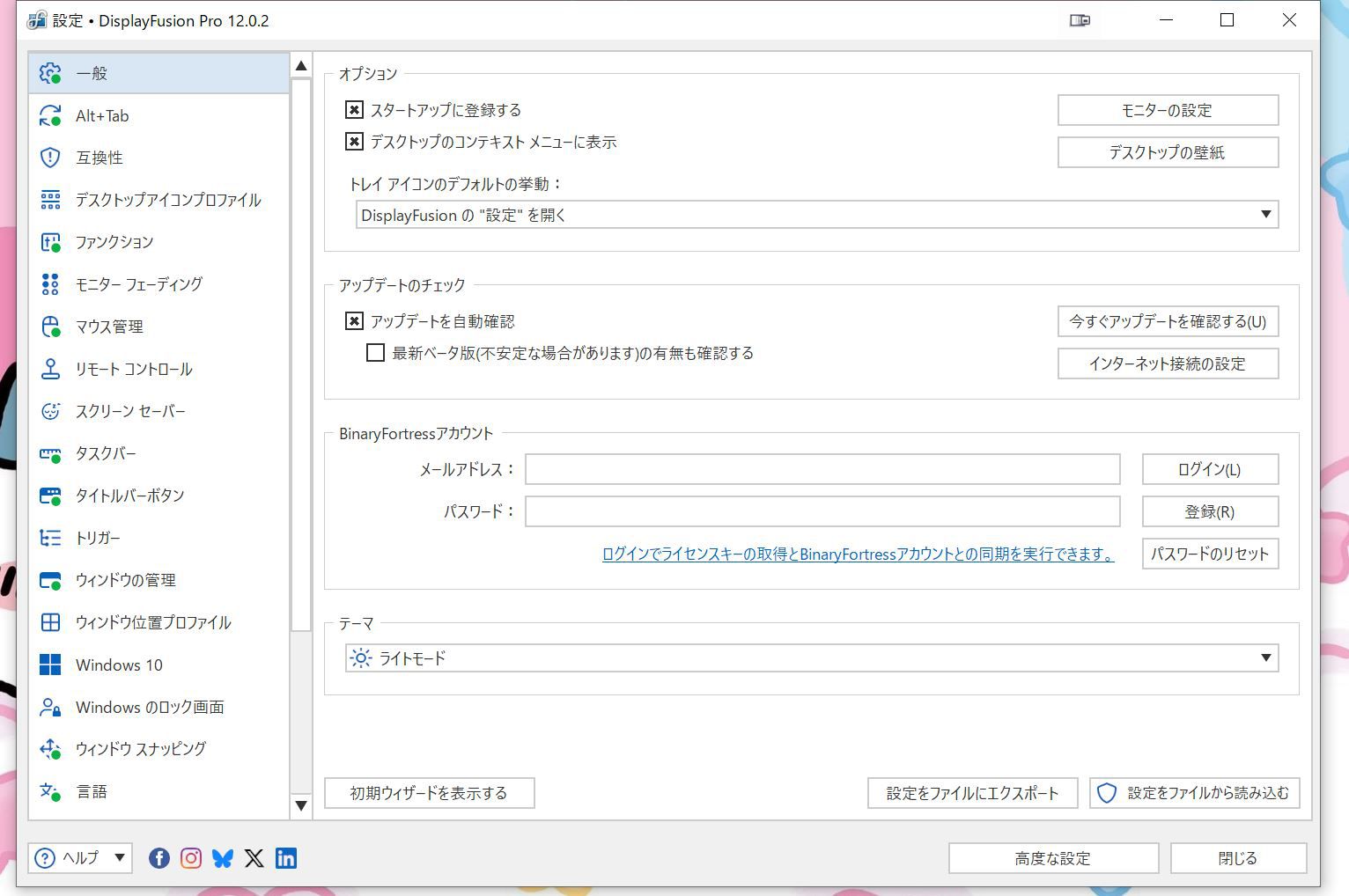Expand the ヘルプ dropdown arrow
Viewport: 1349px width, 896px height.
(x=118, y=858)
